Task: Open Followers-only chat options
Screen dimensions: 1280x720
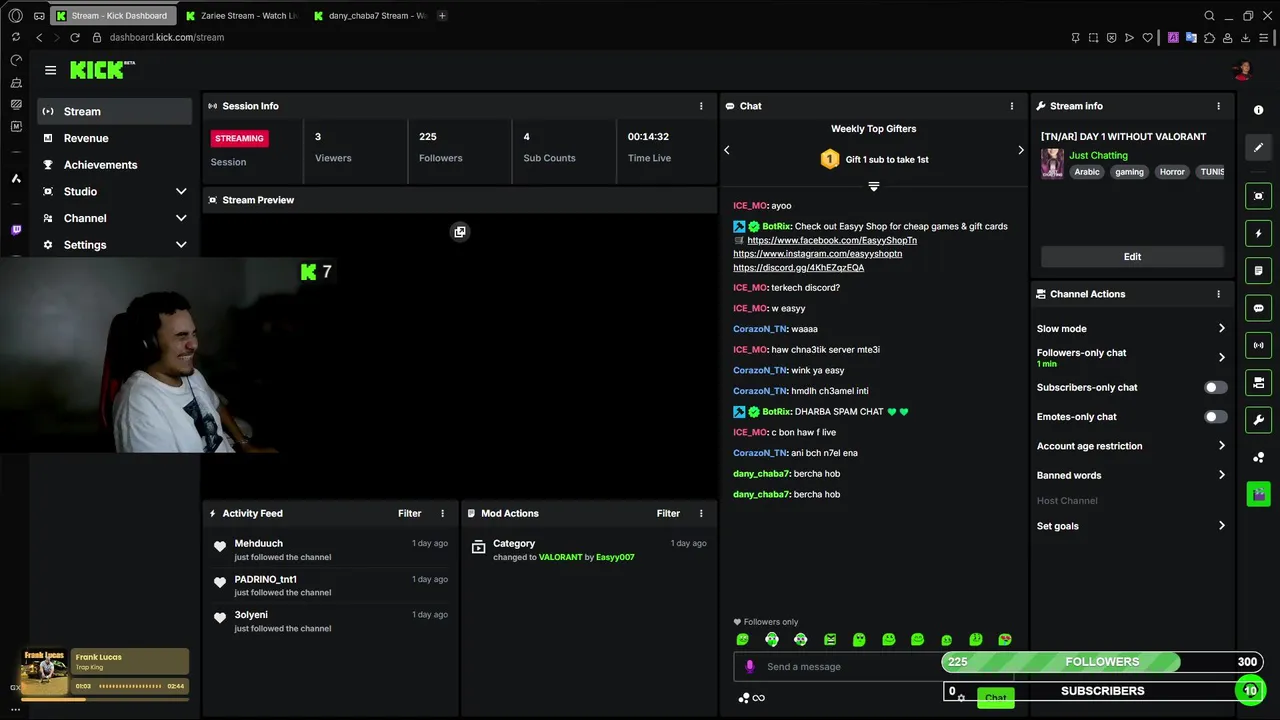Action: [x=1131, y=357]
